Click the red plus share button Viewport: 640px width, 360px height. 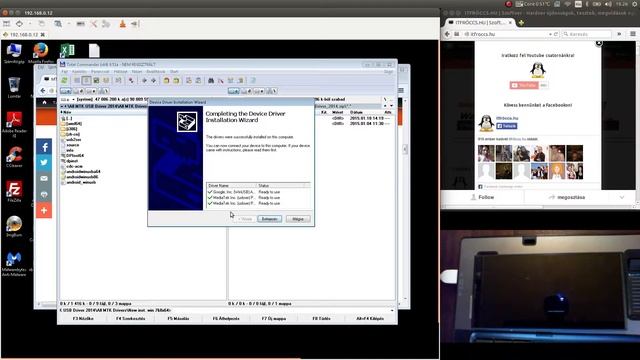(x=44, y=210)
